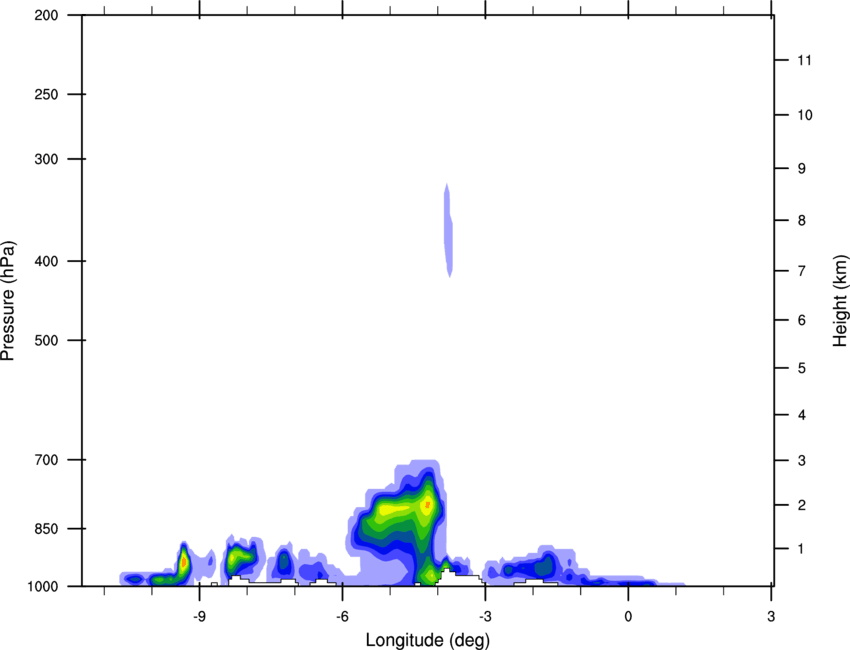
Task: Select the 200 pressure tick label
Action: [x=47, y=15]
